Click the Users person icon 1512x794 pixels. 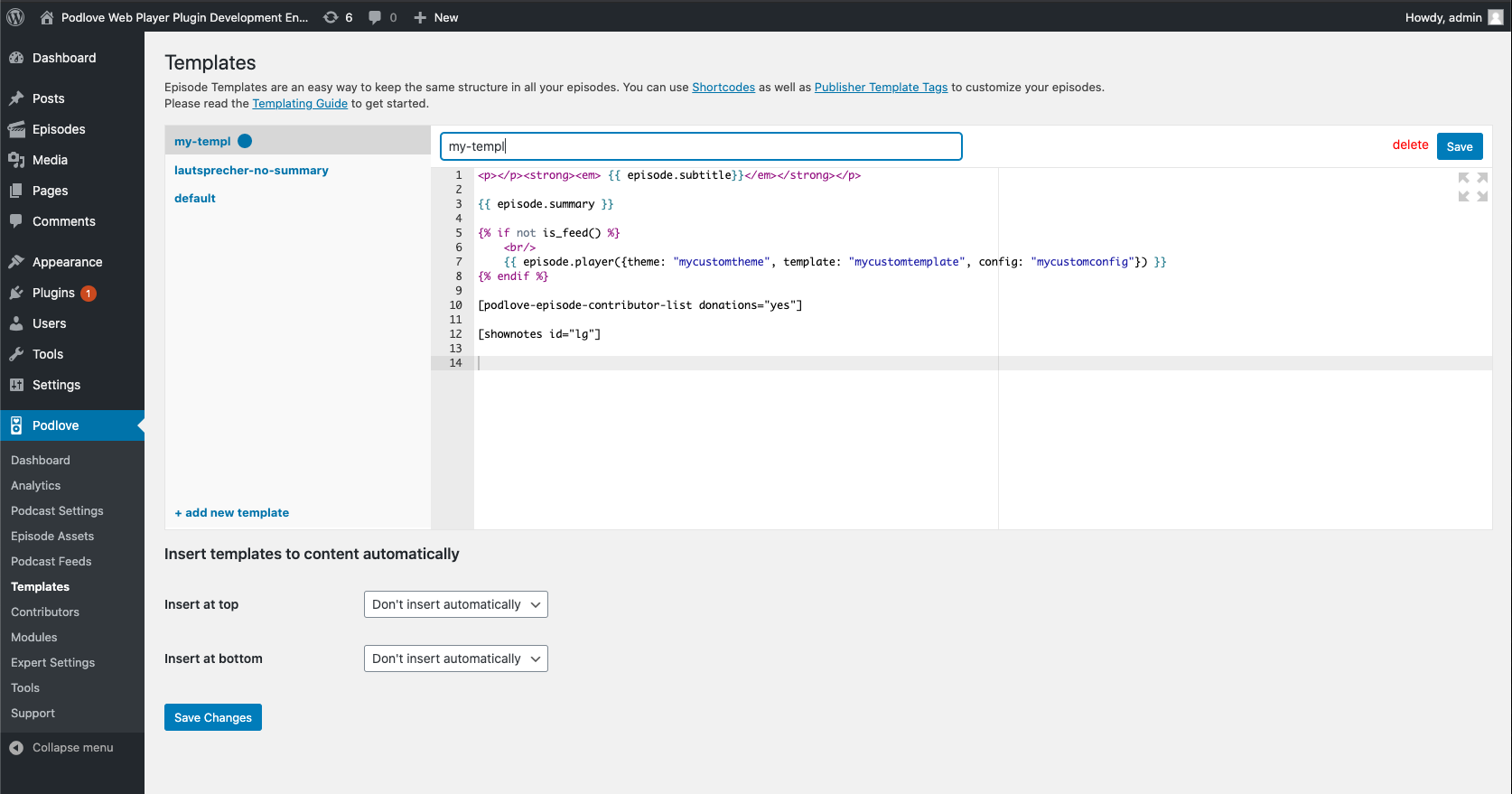[16, 323]
